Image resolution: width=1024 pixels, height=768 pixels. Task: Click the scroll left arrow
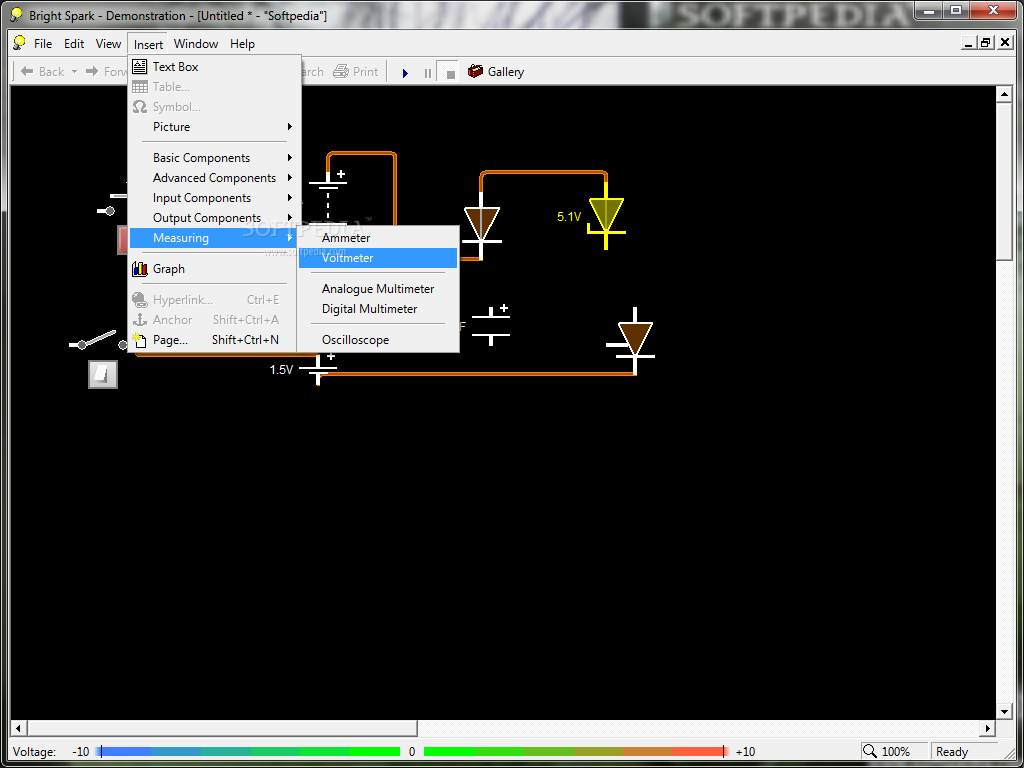tap(19, 728)
